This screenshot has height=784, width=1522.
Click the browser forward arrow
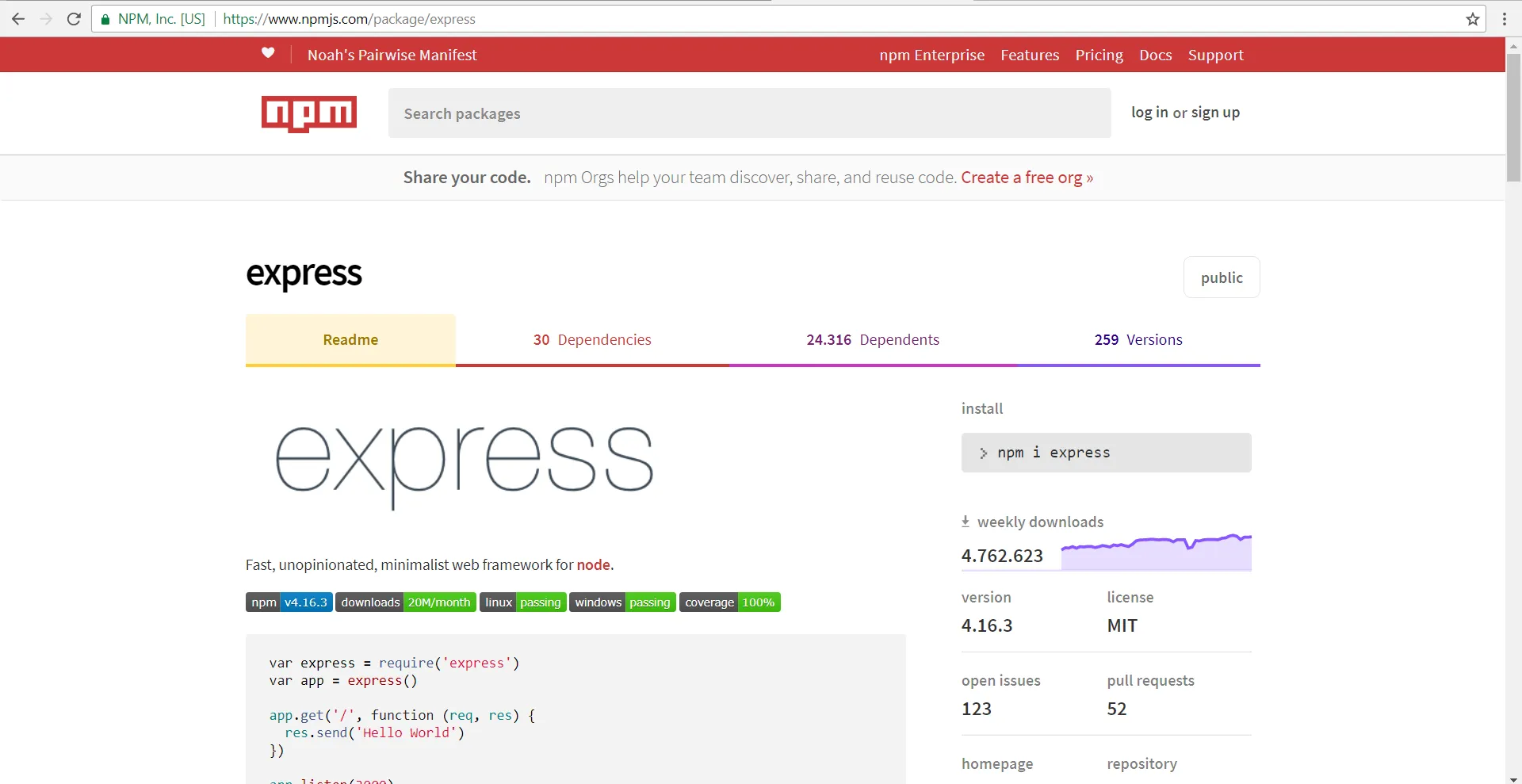[46, 19]
